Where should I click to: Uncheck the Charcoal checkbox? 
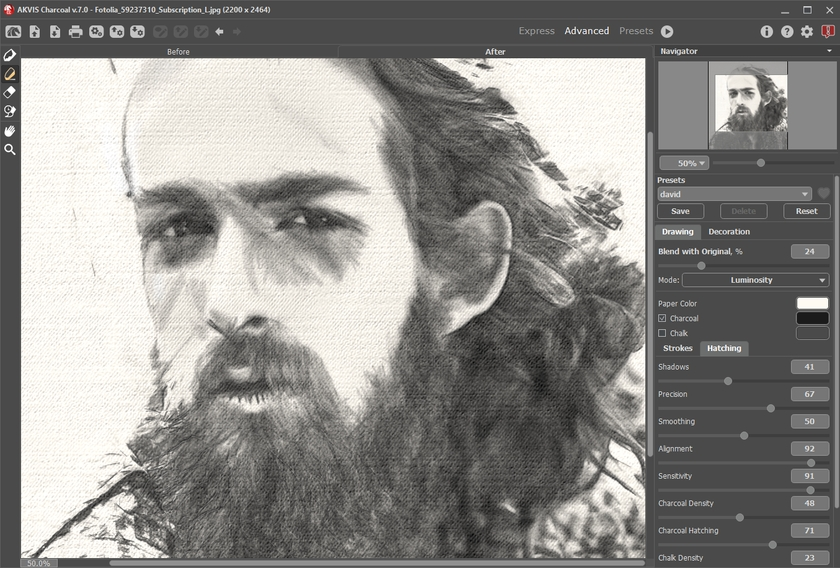coord(662,318)
